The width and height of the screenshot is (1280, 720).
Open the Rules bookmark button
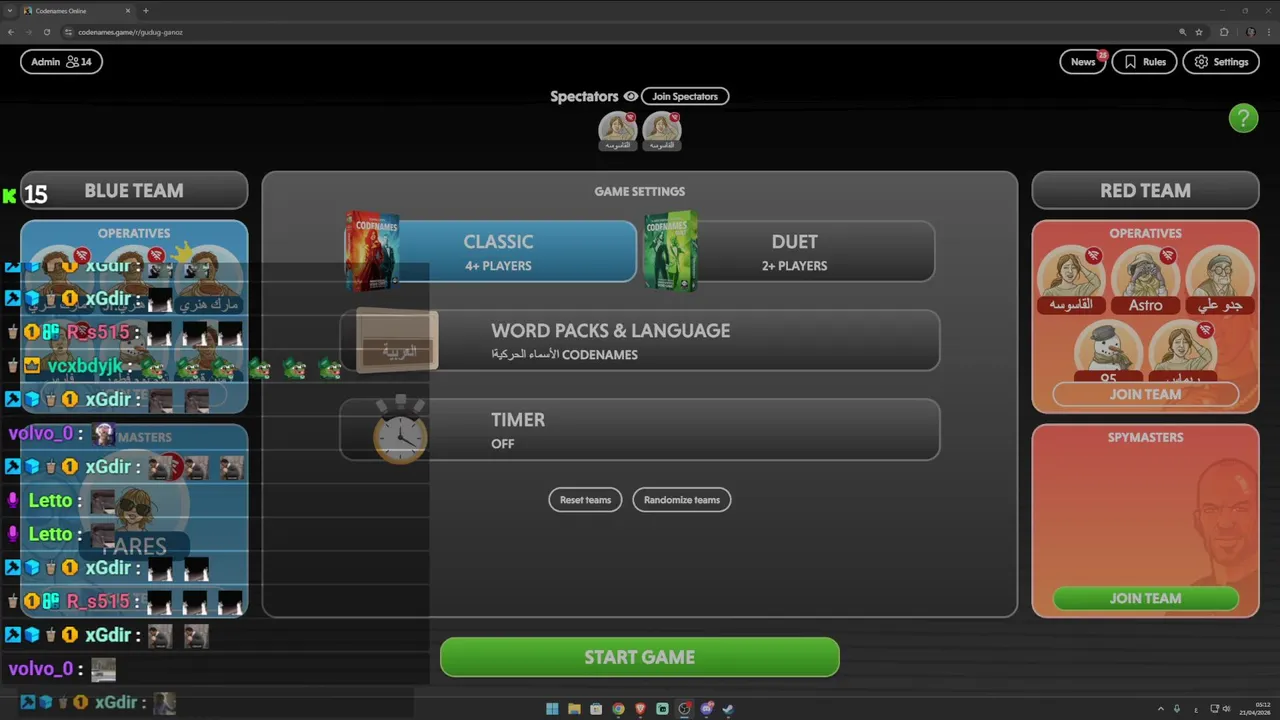coord(1144,62)
